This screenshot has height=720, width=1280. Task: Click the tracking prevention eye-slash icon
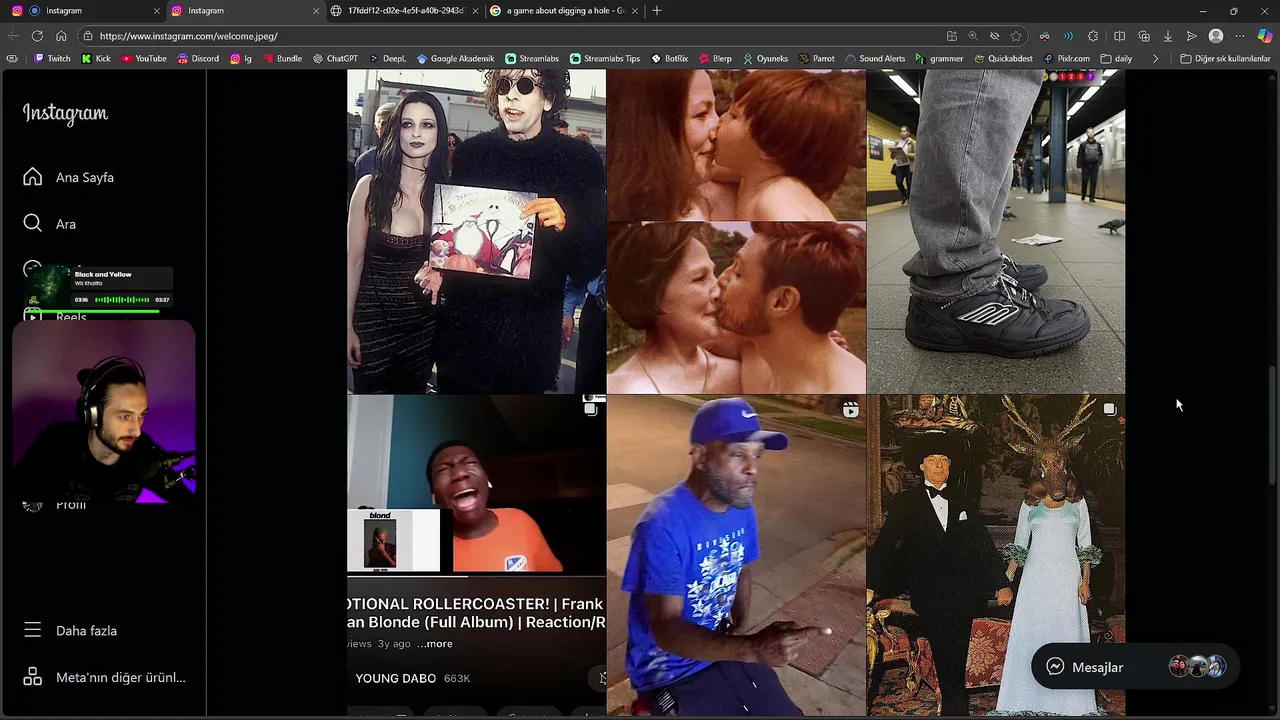994,36
